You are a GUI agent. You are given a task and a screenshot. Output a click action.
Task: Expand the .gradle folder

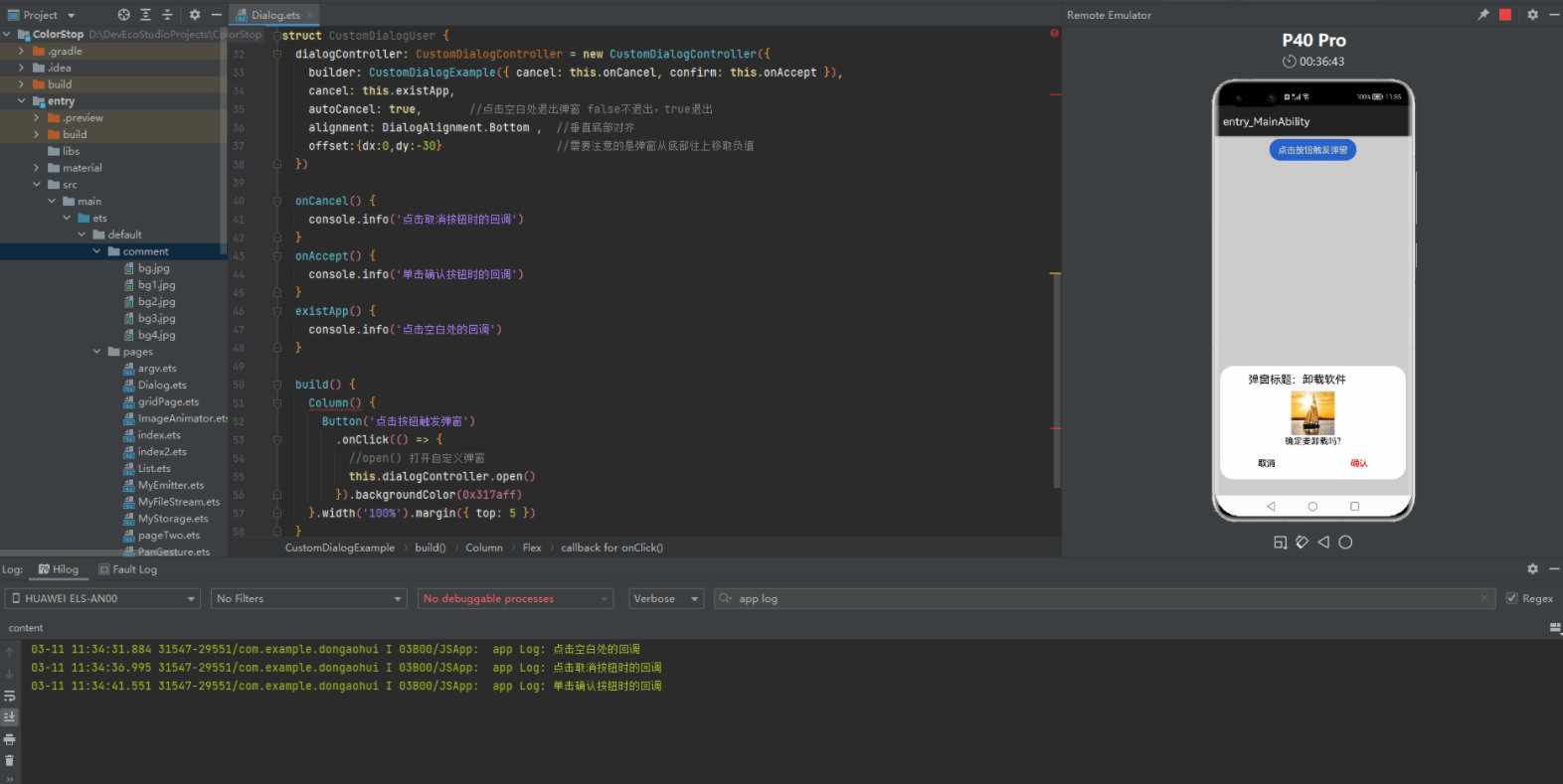[x=21, y=51]
